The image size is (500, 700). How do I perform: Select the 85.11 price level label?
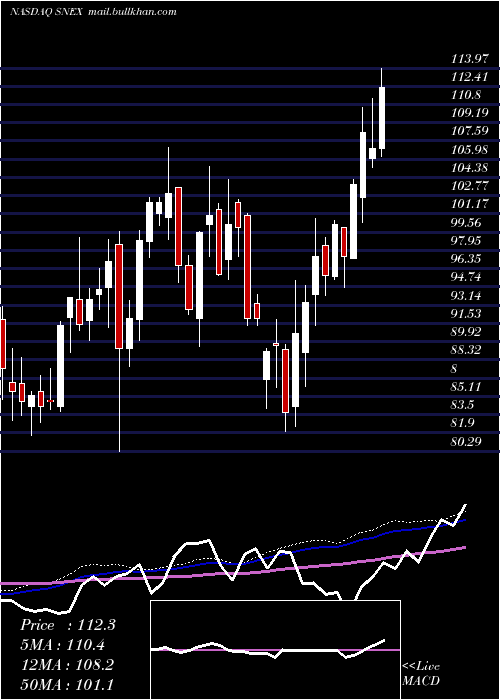click(x=466, y=386)
